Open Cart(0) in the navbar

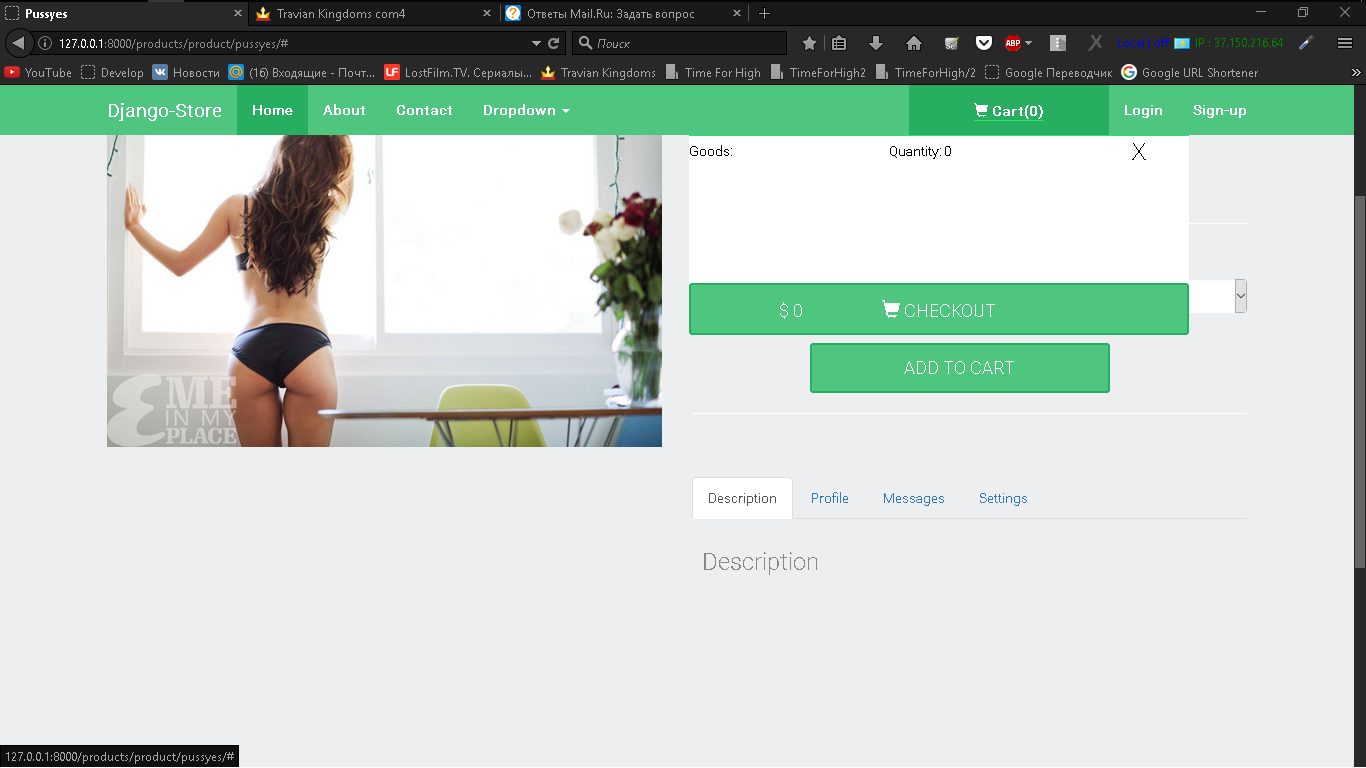click(x=1009, y=110)
